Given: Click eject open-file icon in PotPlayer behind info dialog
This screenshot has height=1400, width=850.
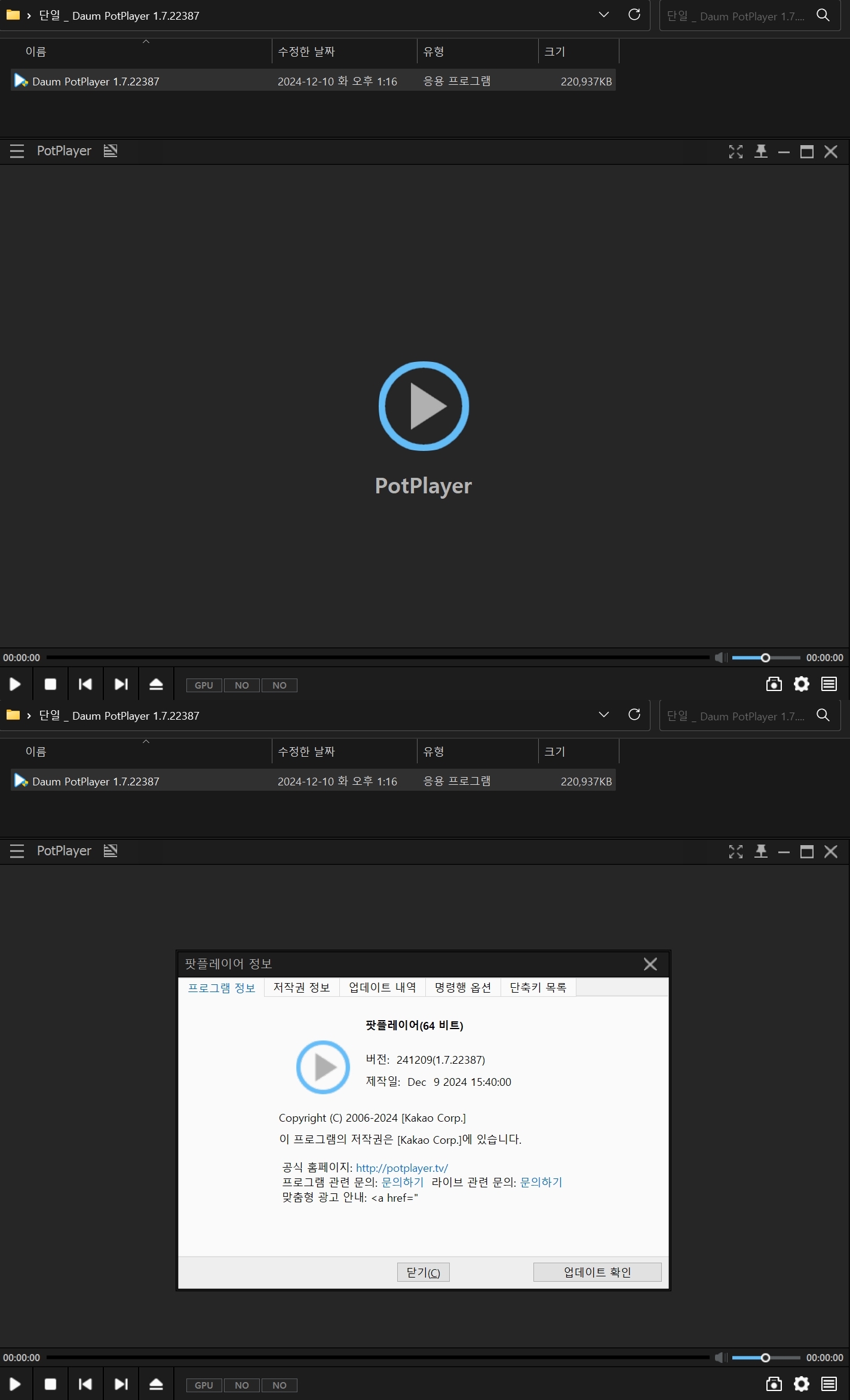Looking at the screenshot, I should [156, 1384].
